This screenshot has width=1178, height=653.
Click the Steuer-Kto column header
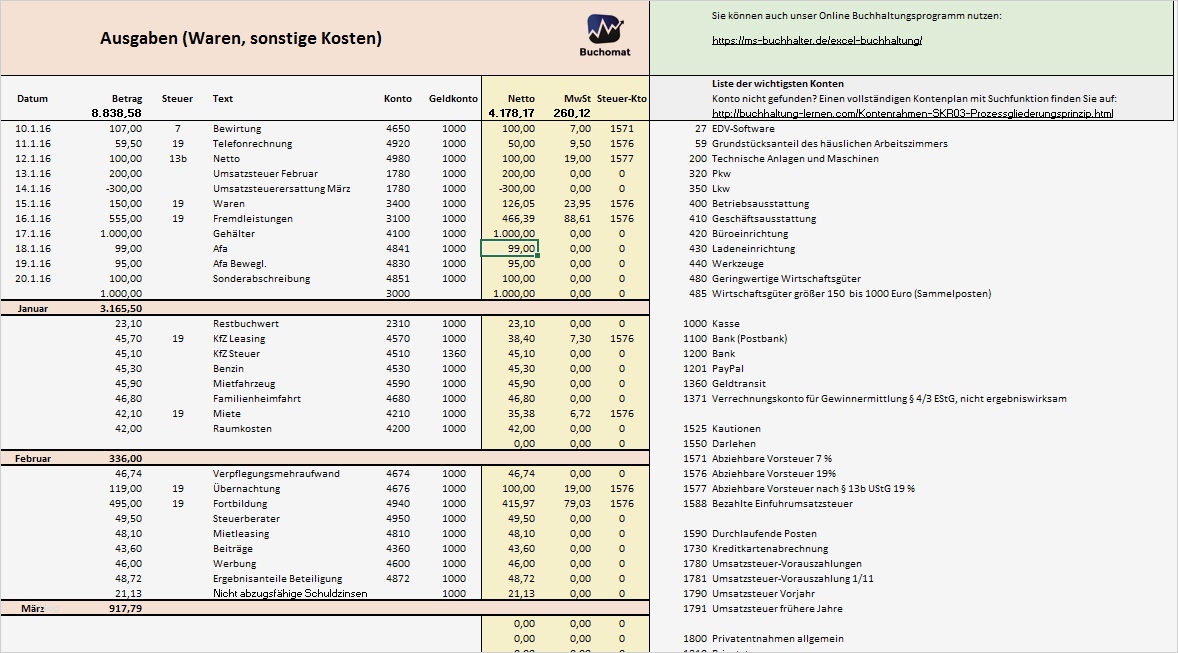(x=622, y=98)
